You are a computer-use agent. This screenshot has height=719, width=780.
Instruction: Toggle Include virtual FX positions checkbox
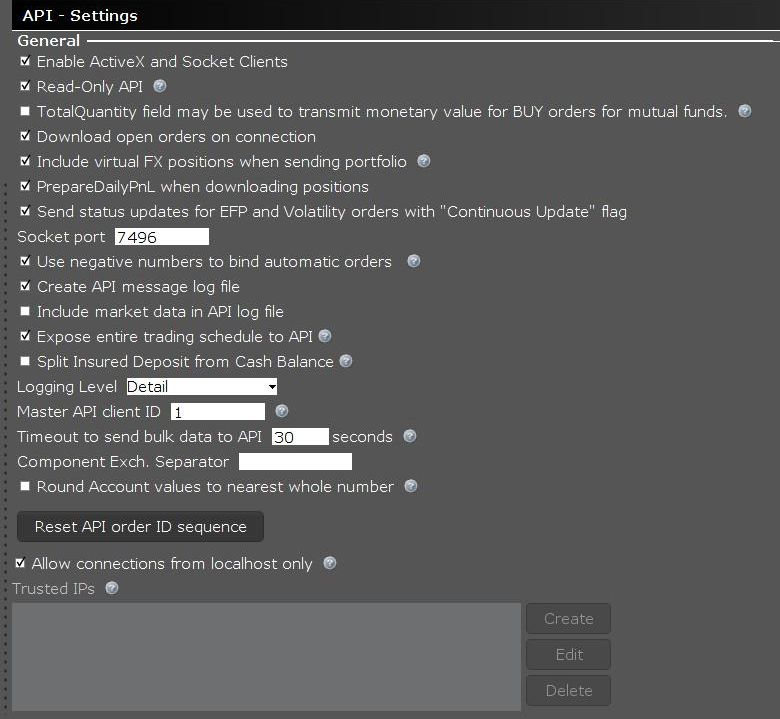pyautogui.click(x=25, y=161)
